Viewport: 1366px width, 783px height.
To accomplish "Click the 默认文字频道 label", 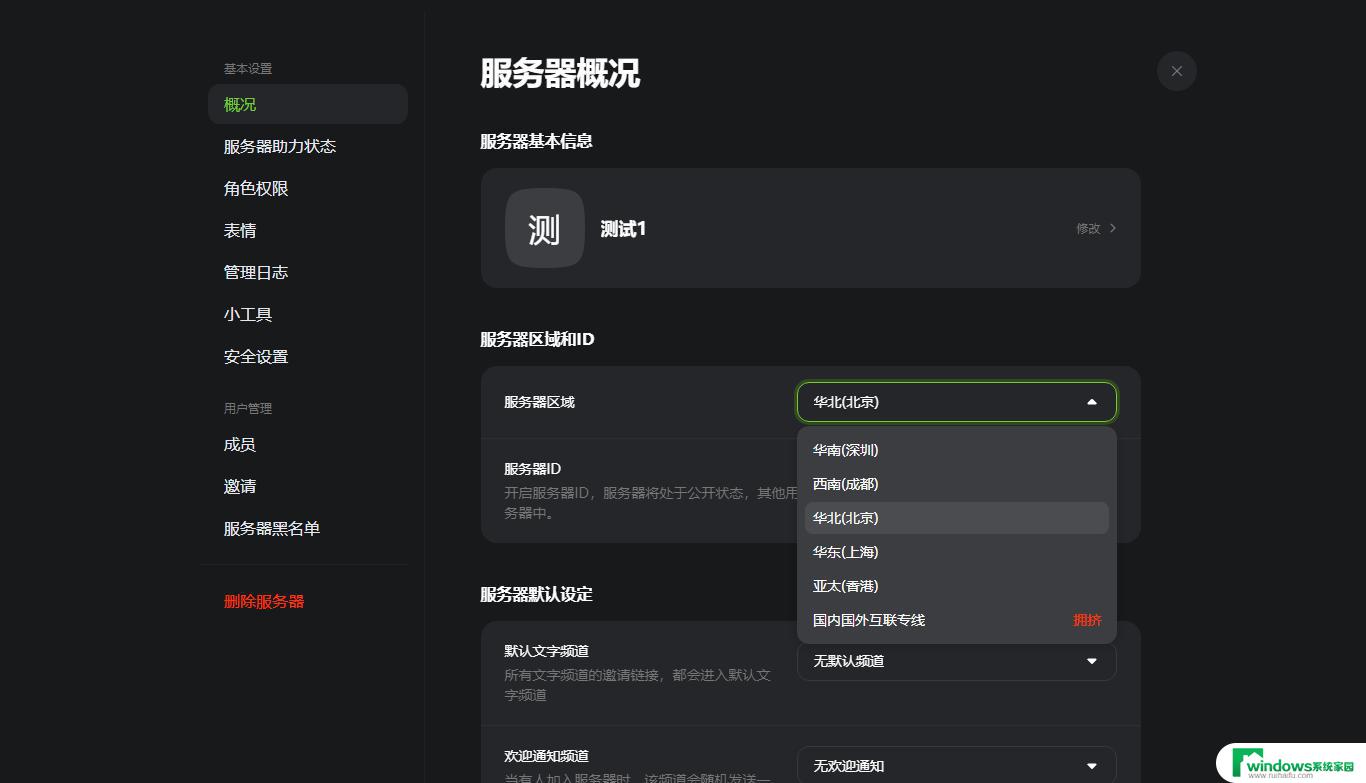I will (546, 650).
